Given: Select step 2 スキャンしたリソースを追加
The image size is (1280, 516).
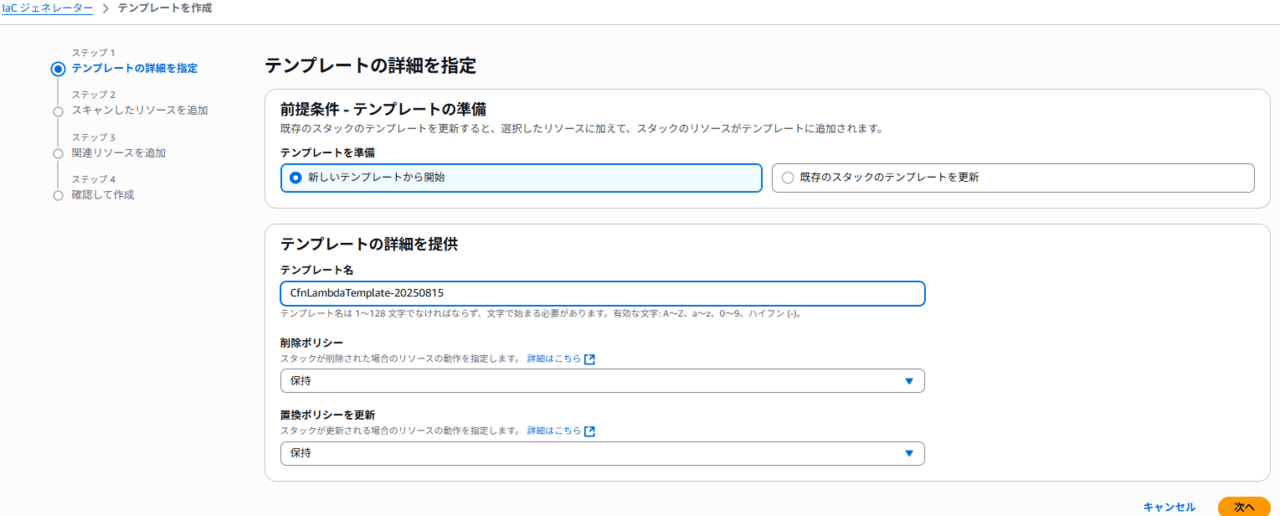Looking at the screenshot, I should tap(140, 110).
